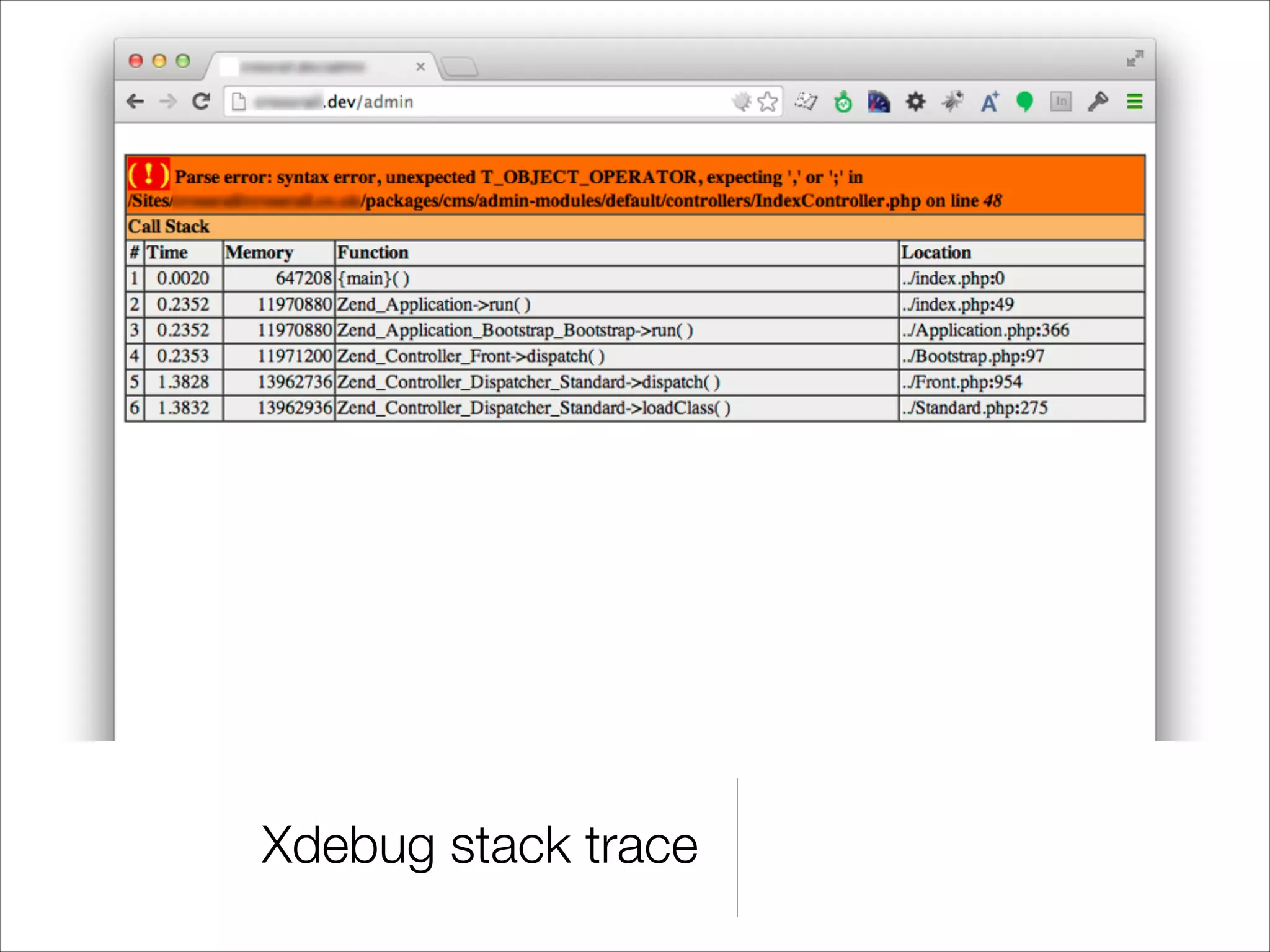Click the font size A+ extension icon
Screen dimensions: 1270x952
coord(990,102)
